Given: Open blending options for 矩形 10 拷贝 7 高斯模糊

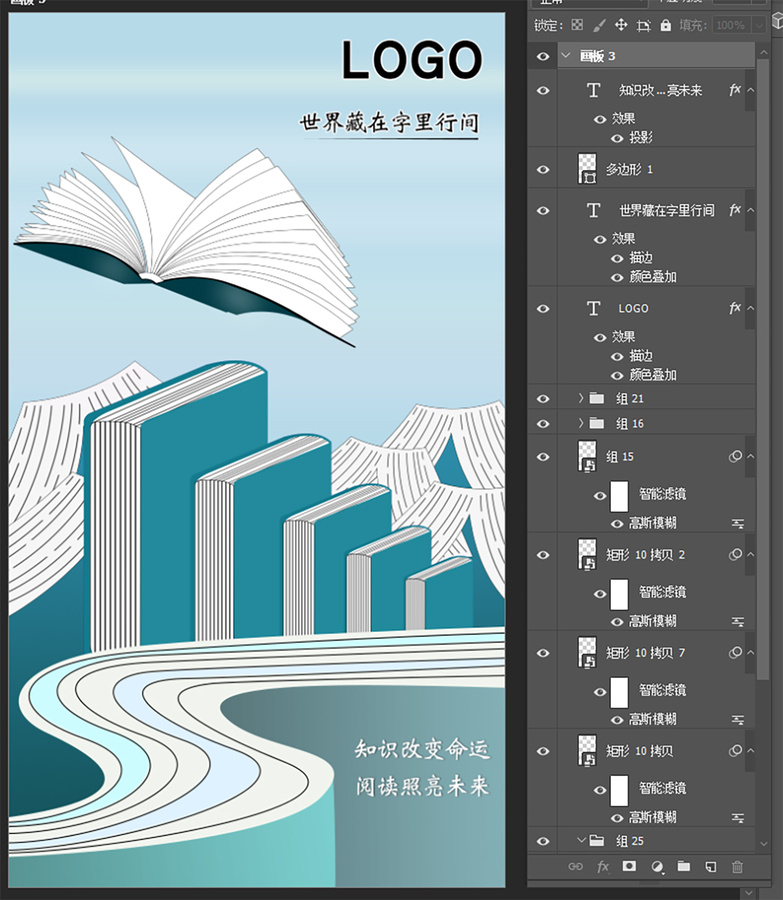Looking at the screenshot, I should [738, 720].
